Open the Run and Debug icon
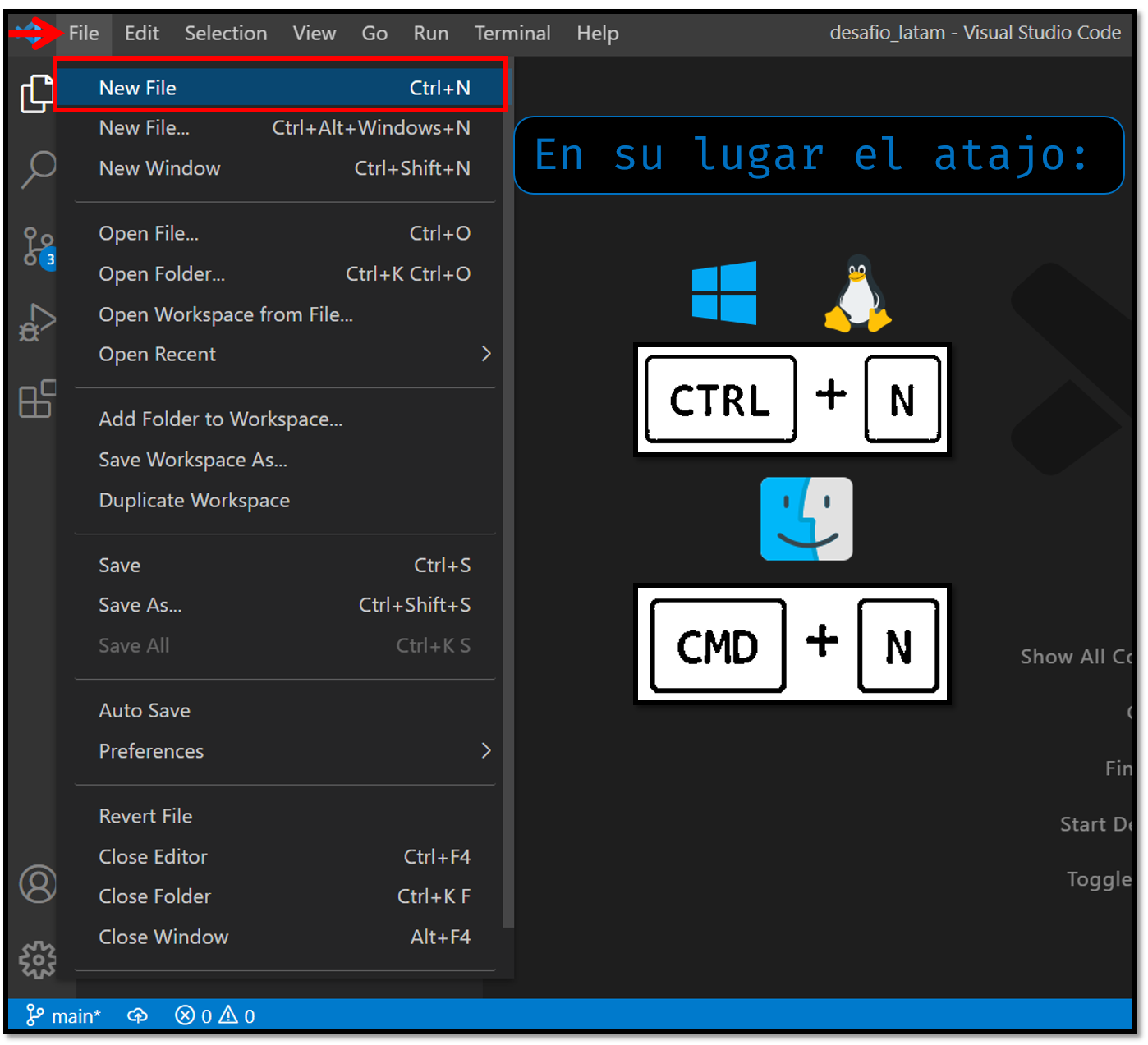 pos(37,323)
